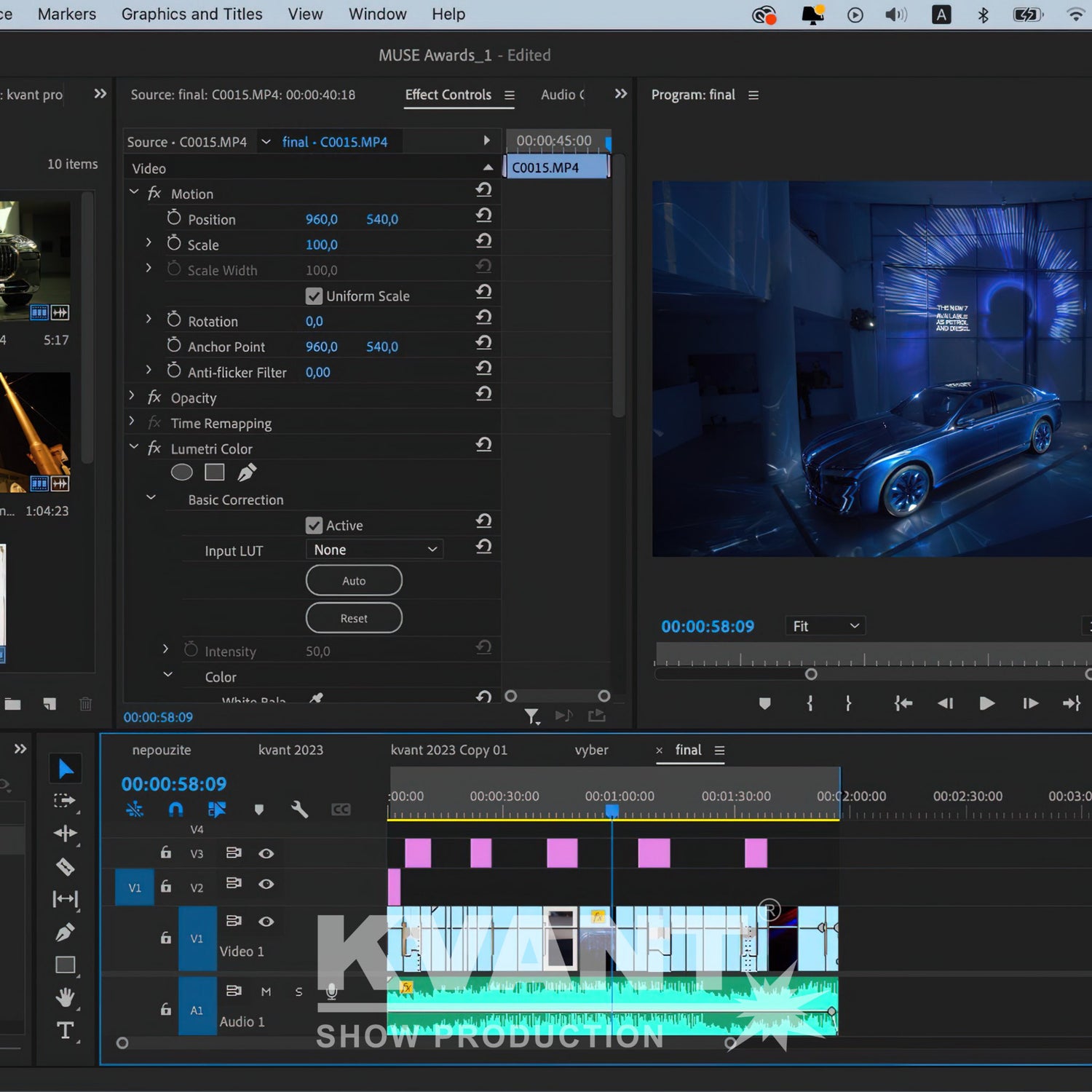This screenshot has width=1092, height=1092.
Task: Hide the V3 track output
Action: point(266,853)
